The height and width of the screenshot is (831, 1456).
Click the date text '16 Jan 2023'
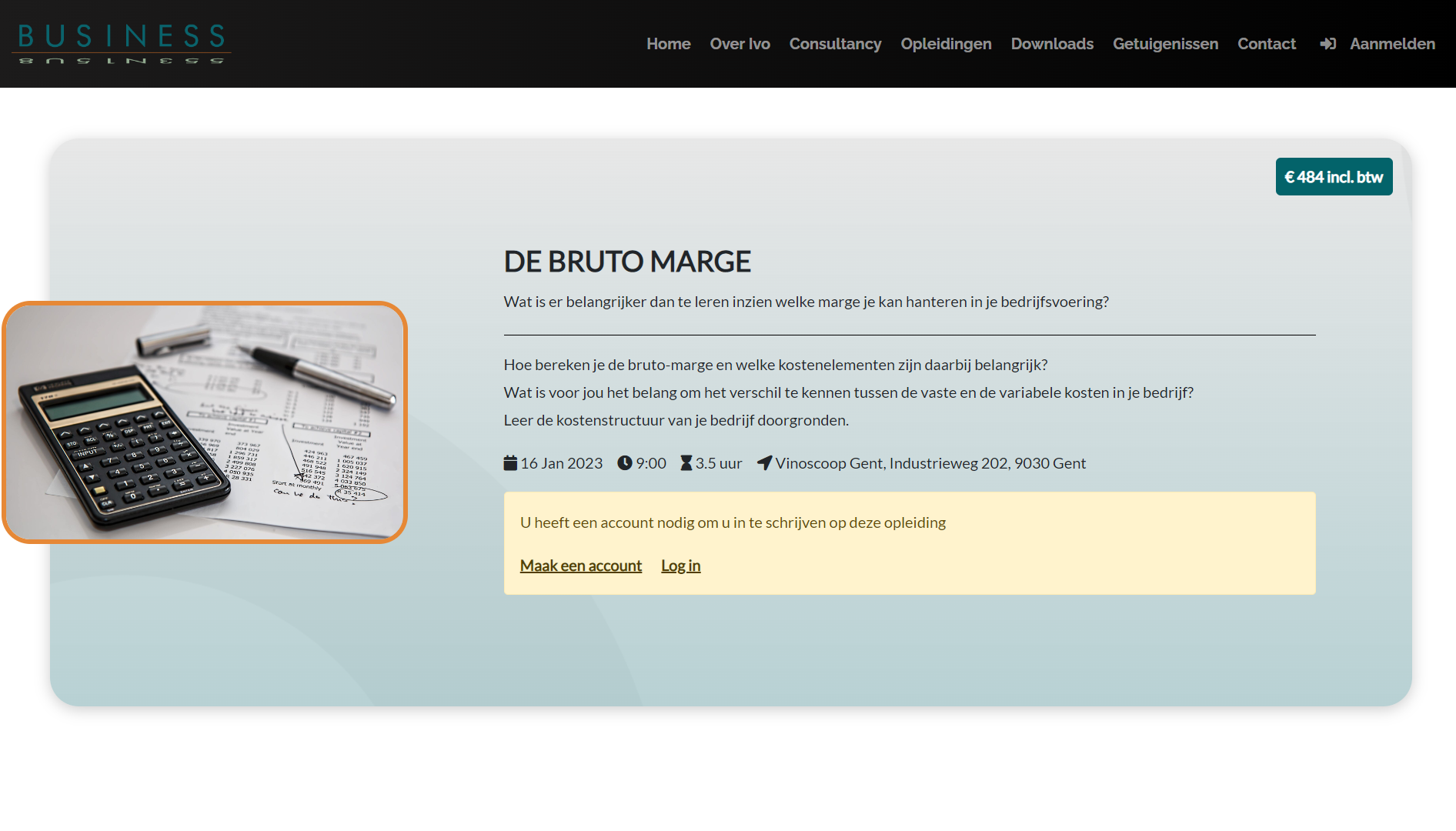561,463
